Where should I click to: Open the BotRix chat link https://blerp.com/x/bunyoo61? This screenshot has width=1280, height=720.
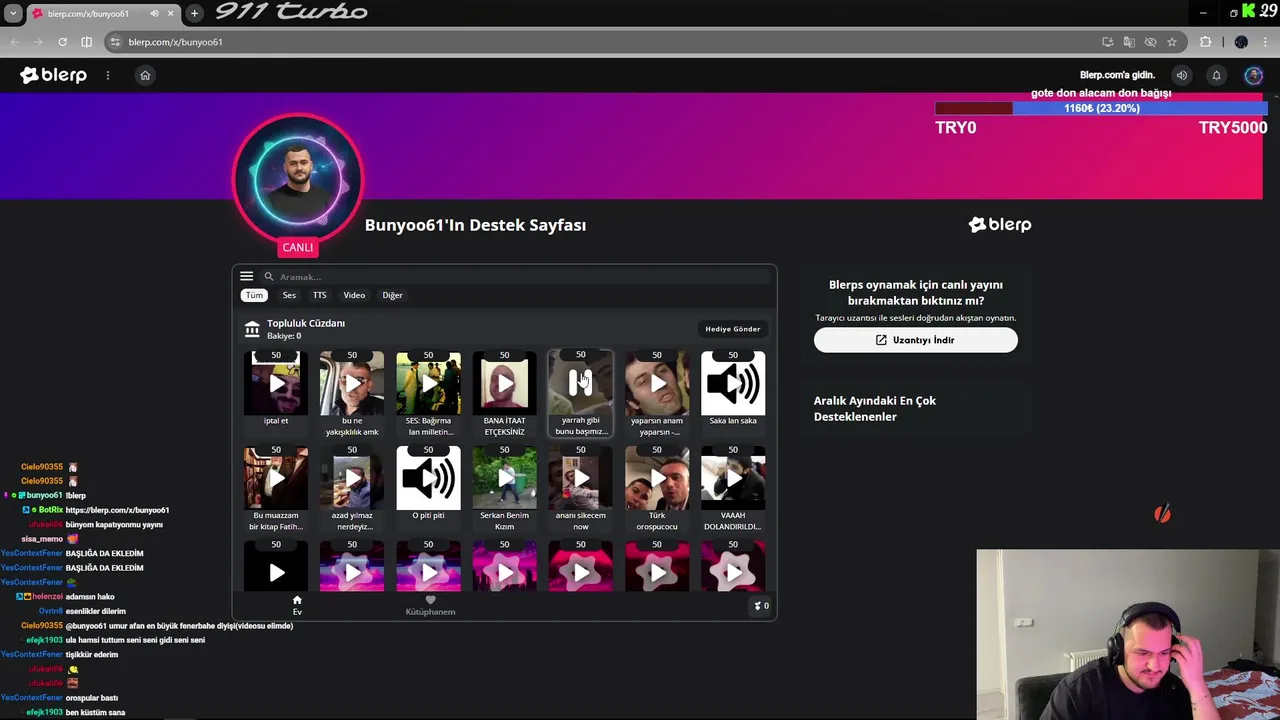pos(117,510)
